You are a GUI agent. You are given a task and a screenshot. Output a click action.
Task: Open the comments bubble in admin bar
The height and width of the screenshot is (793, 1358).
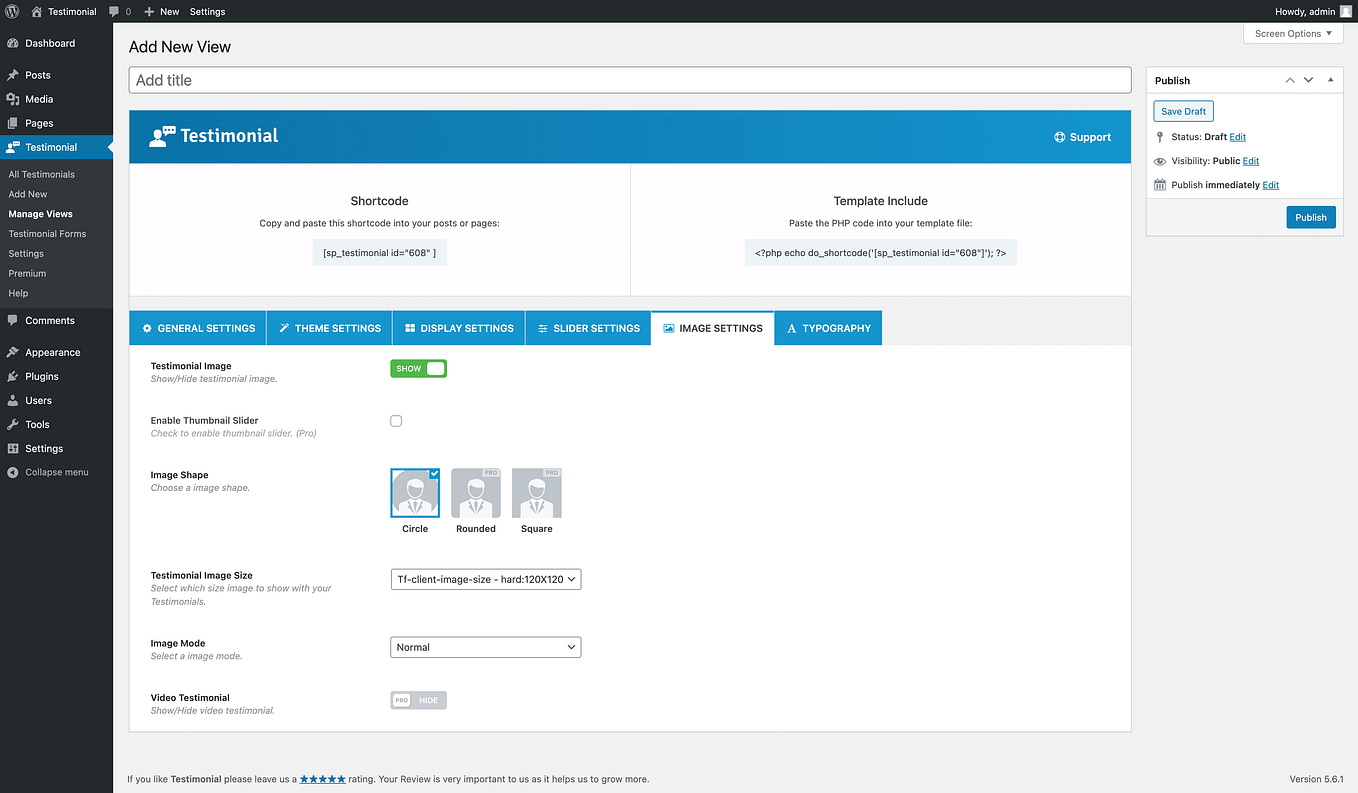pos(119,11)
